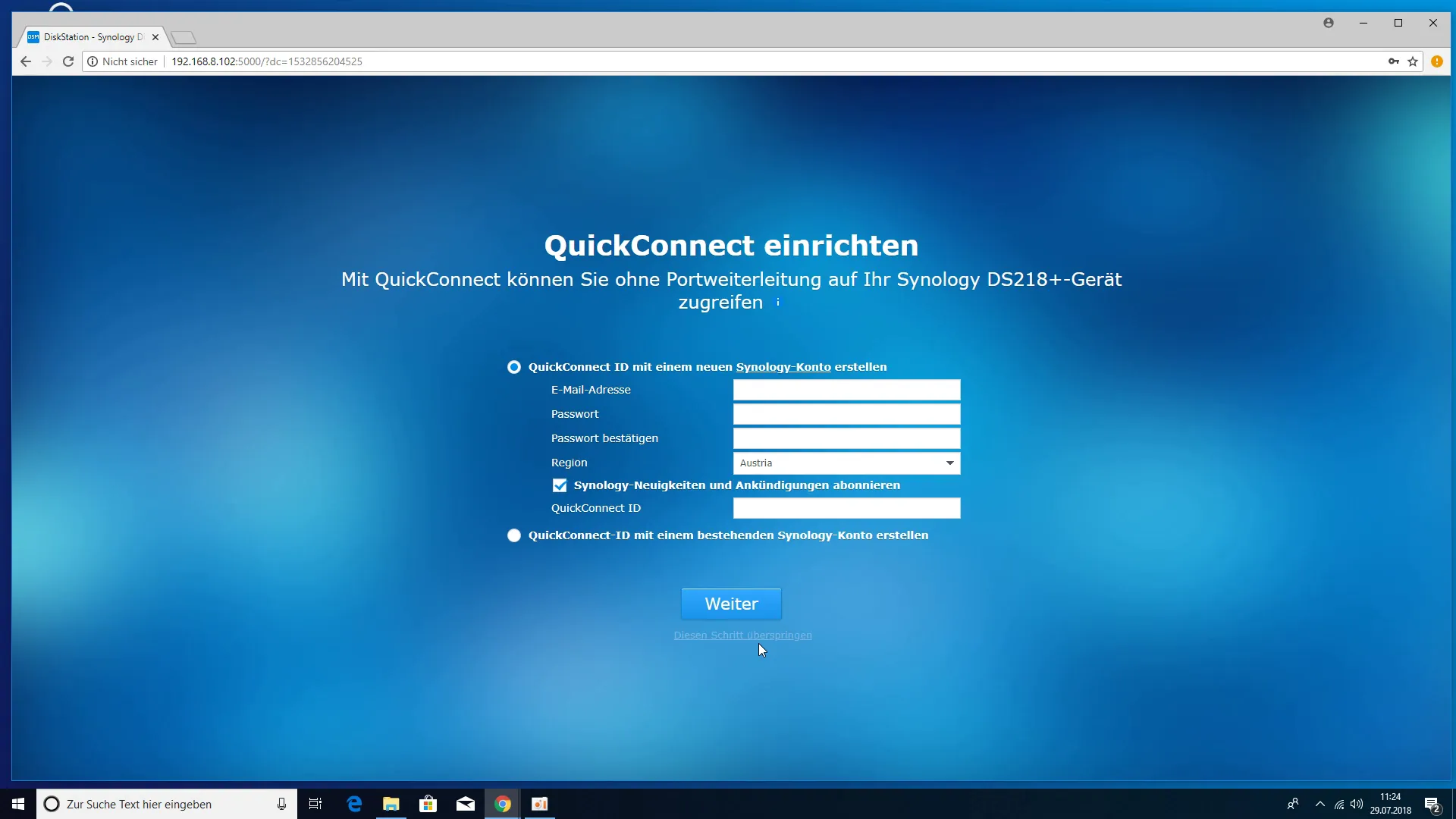Open network status tray icon

pos(1339,804)
